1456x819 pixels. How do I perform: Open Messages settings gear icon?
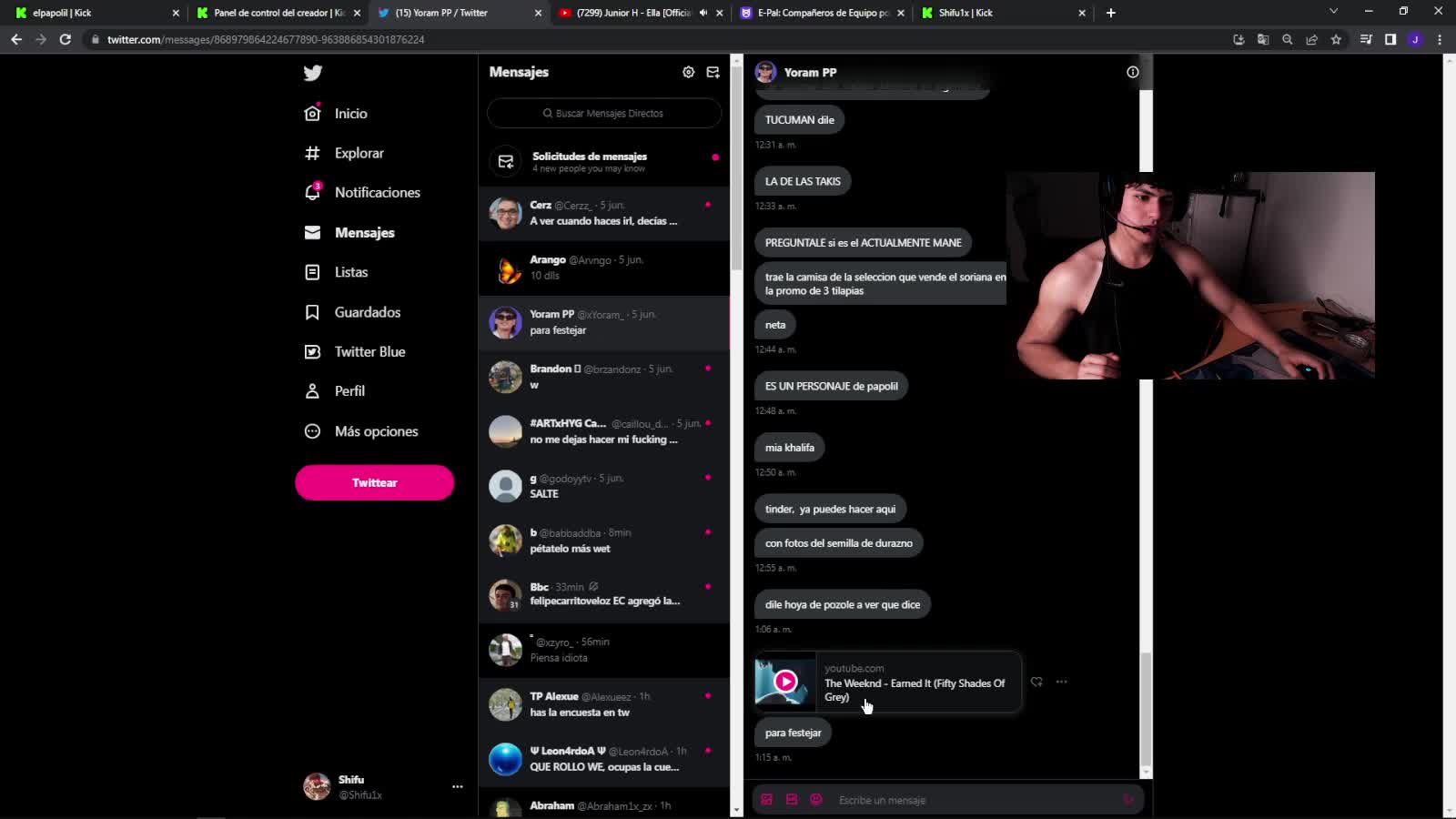pos(688,72)
